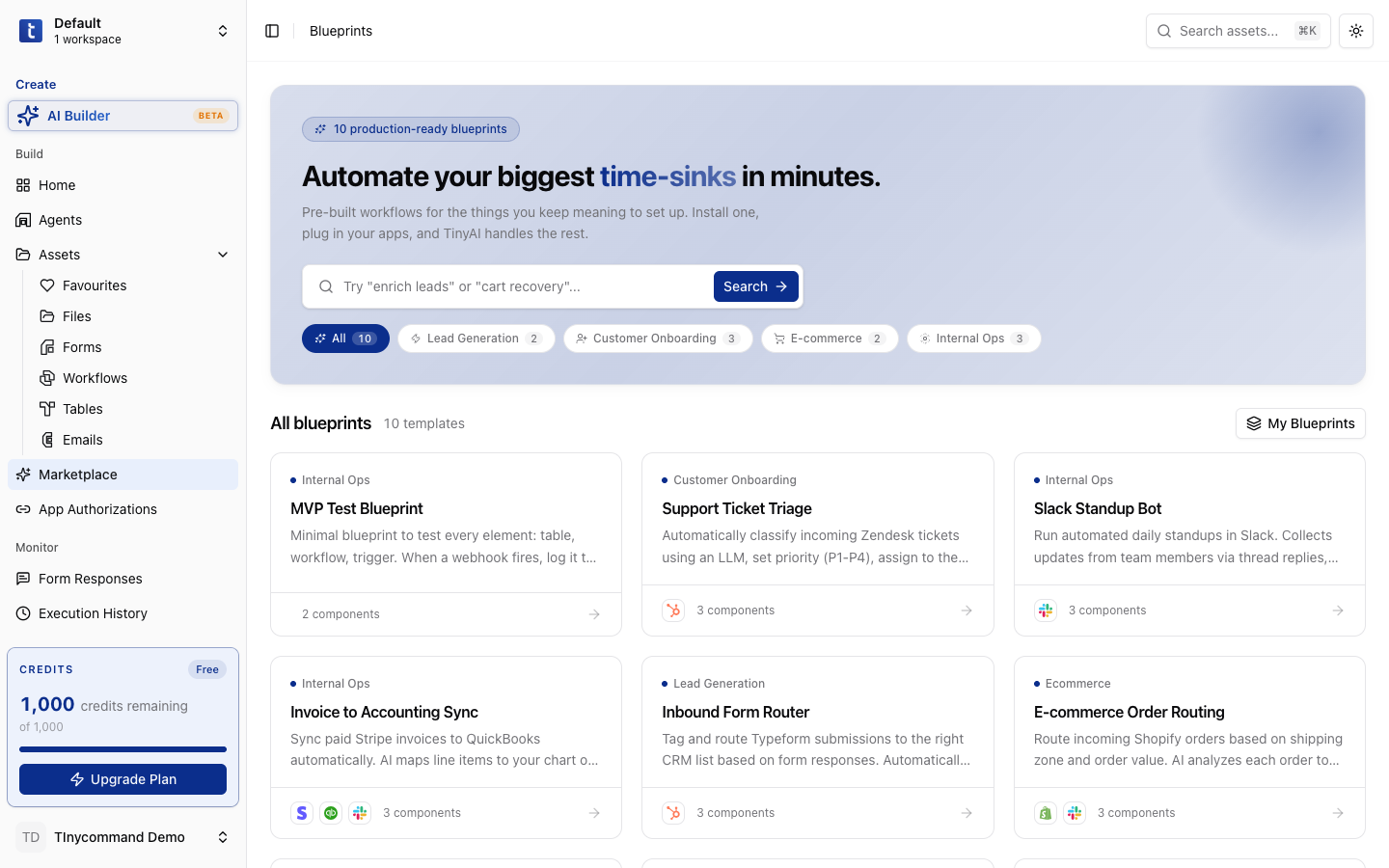Click the App Authorizations link icon
The height and width of the screenshot is (868, 1389).
click(23, 509)
